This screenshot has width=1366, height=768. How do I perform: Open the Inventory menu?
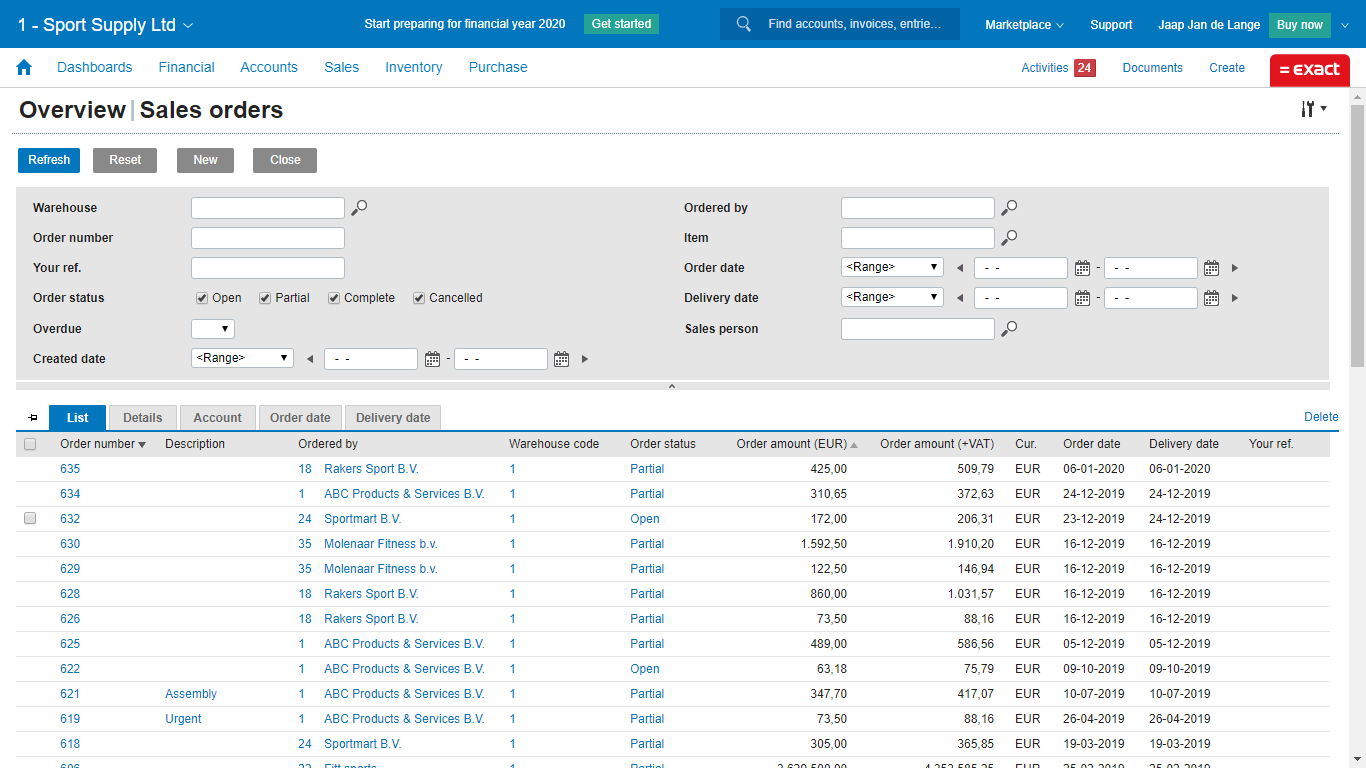(414, 67)
